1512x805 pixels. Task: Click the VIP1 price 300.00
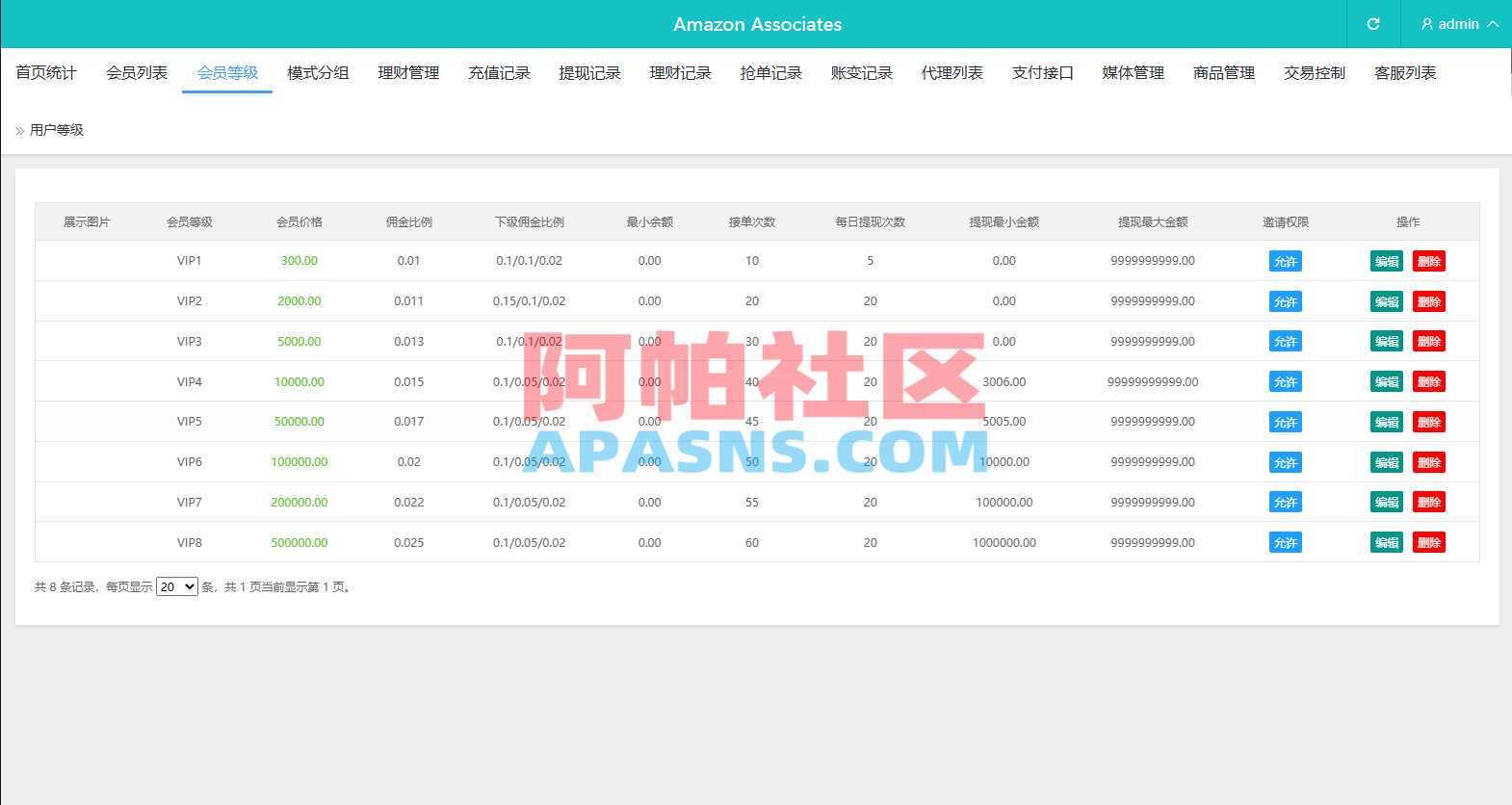(300, 261)
